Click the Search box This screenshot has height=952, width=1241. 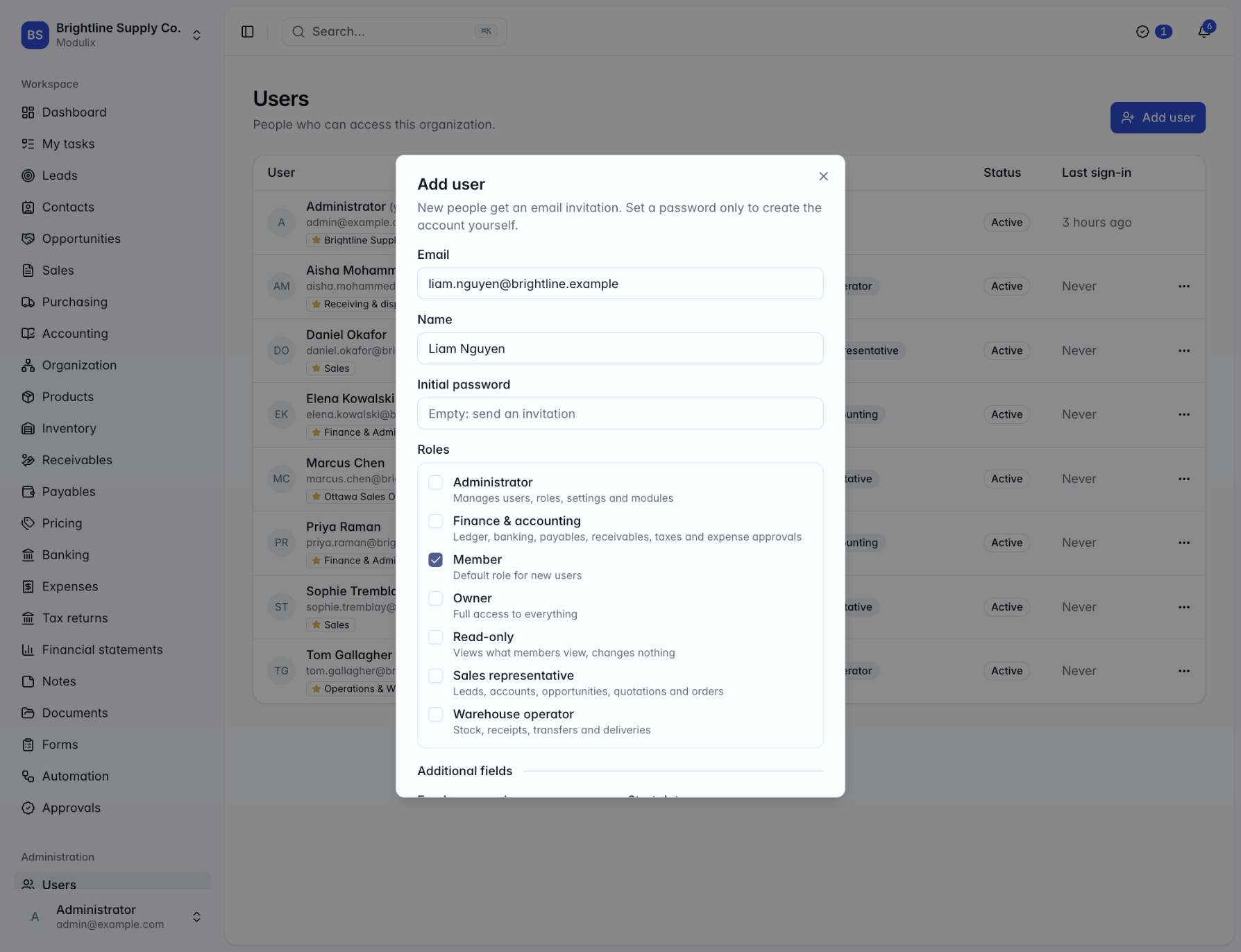click(x=394, y=31)
